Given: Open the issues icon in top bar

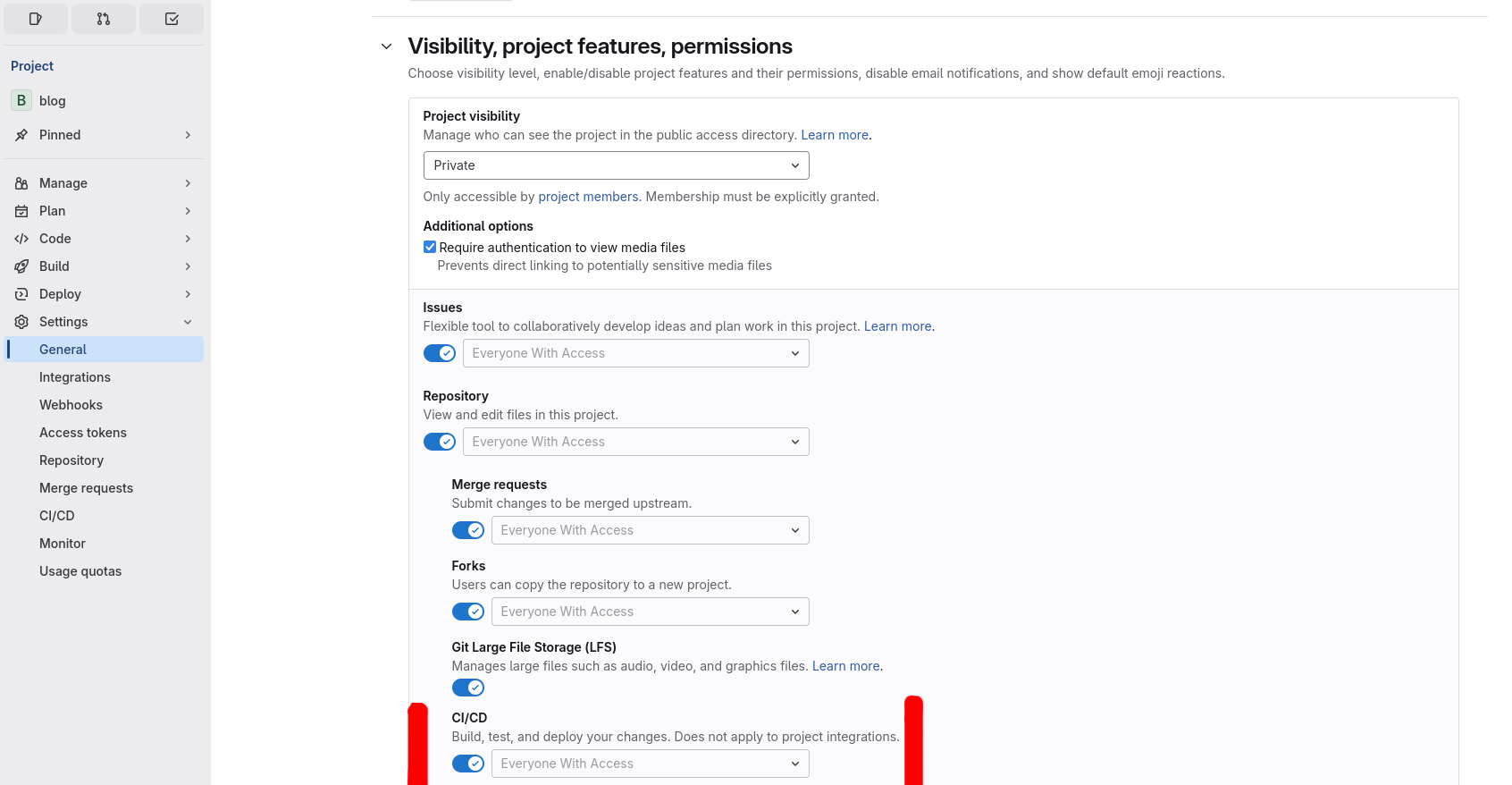Looking at the screenshot, I should point(36,19).
